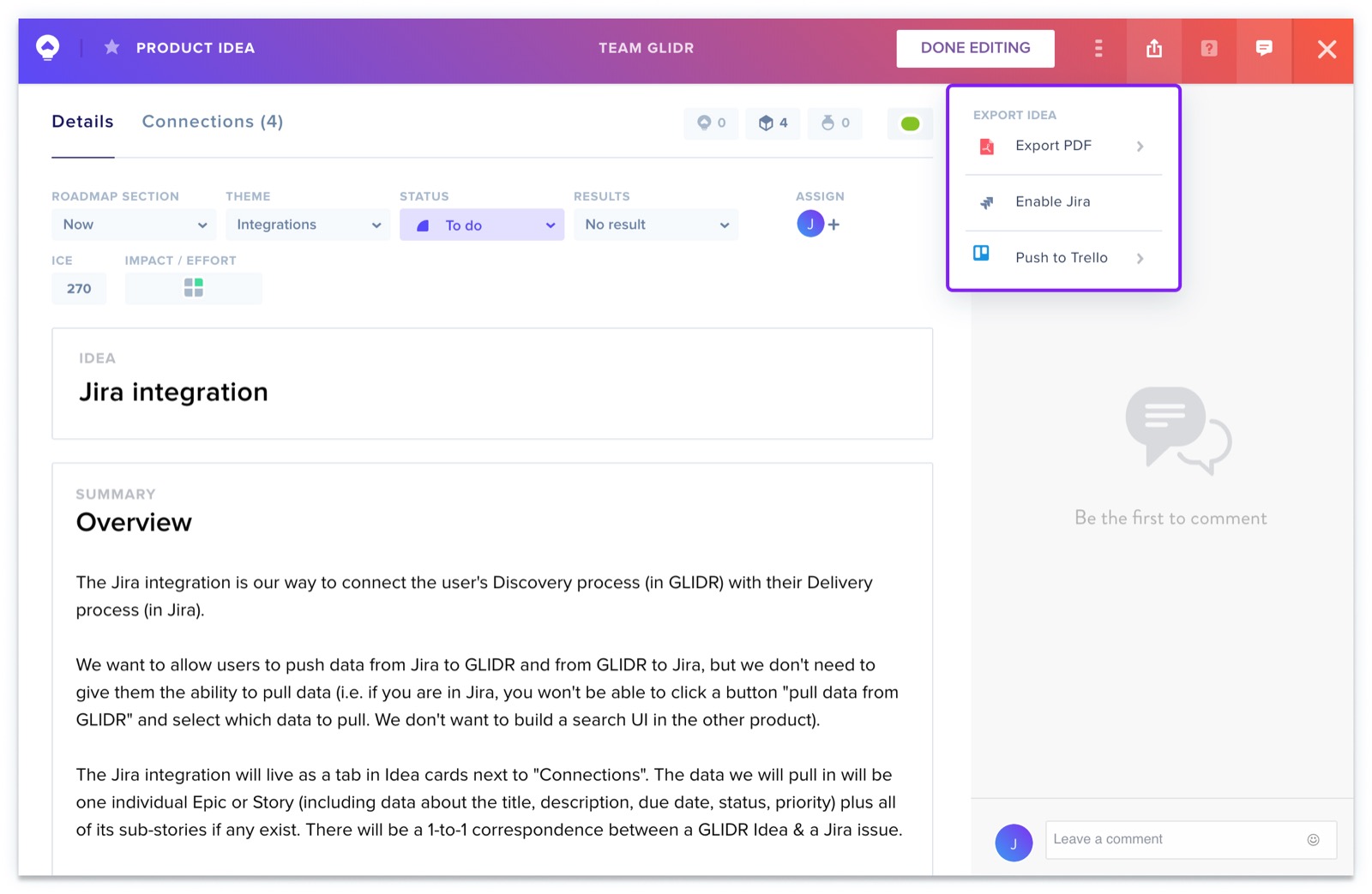
Task: Click paragraph starting 'The Jira integration will live'
Action: point(489,802)
